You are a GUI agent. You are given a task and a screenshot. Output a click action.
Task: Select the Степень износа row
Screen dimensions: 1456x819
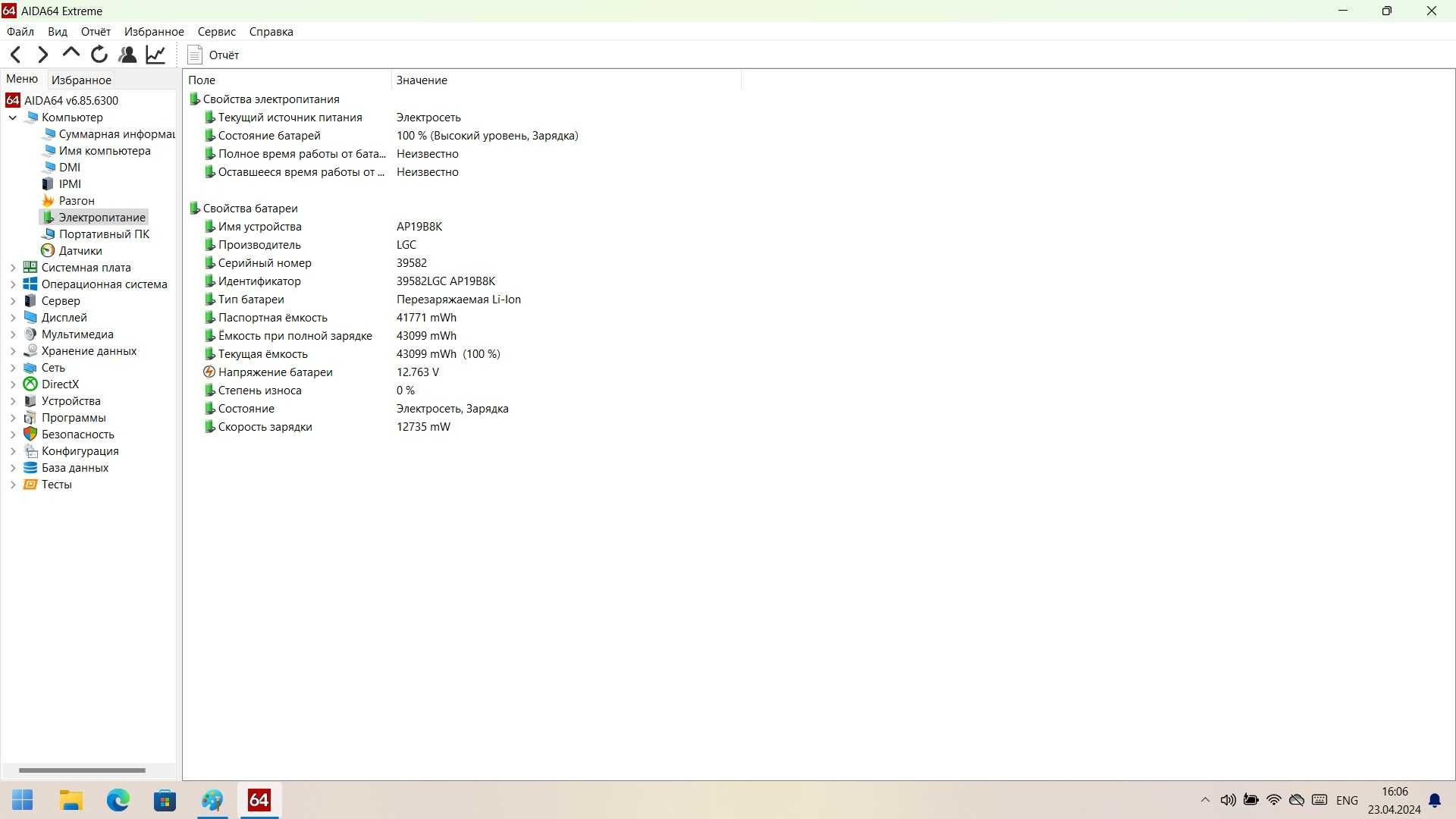click(x=309, y=391)
